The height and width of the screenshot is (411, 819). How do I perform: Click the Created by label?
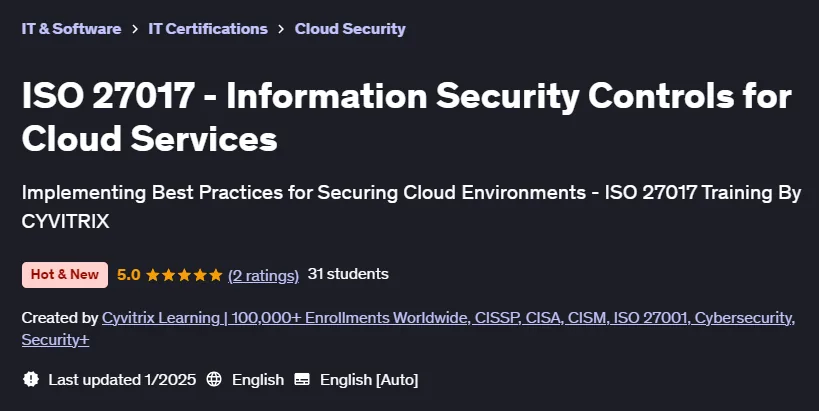tap(60, 318)
